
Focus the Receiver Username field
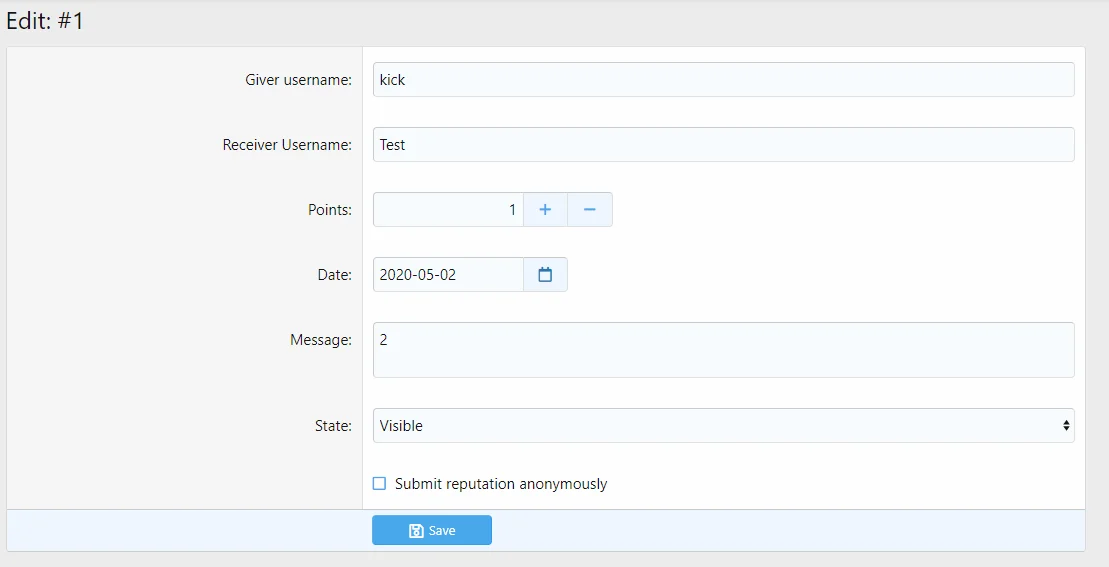(724, 144)
